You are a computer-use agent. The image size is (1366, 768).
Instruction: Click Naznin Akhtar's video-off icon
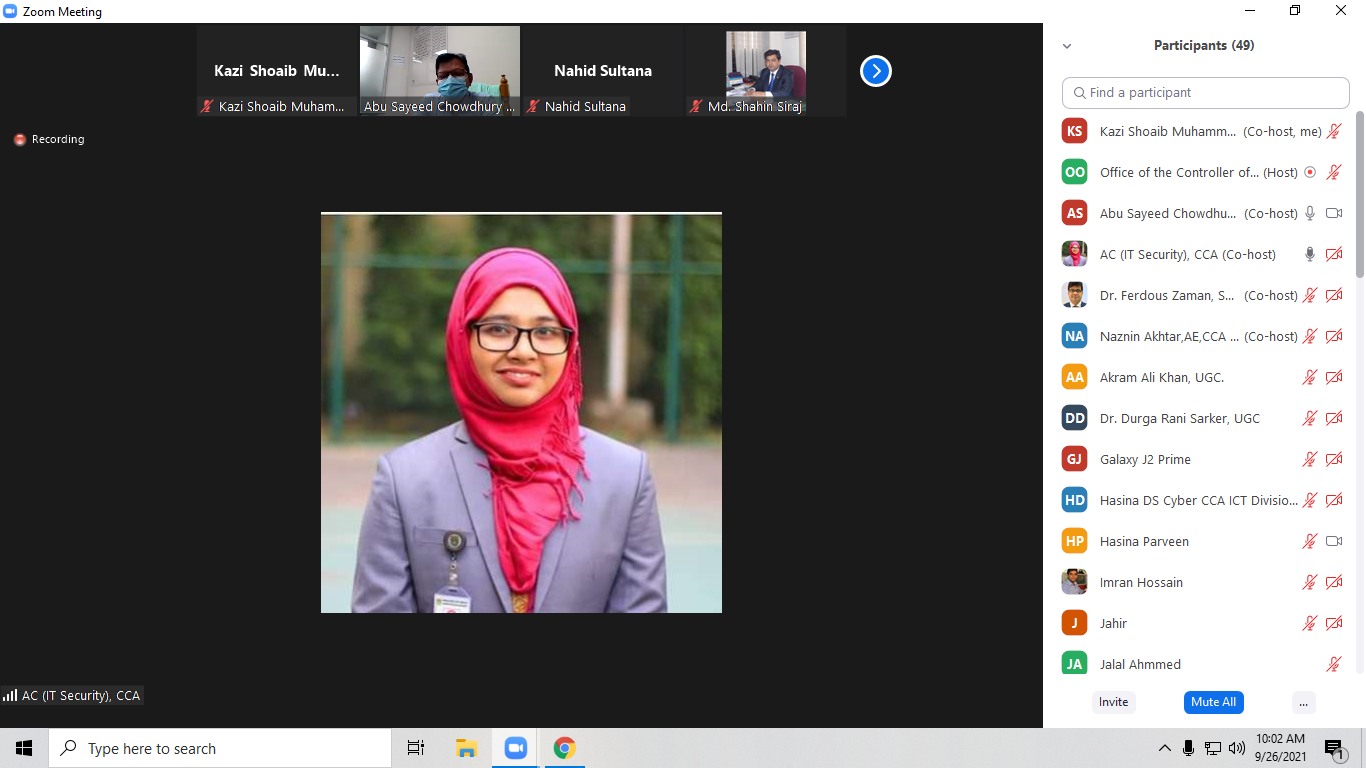(1333, 336)
